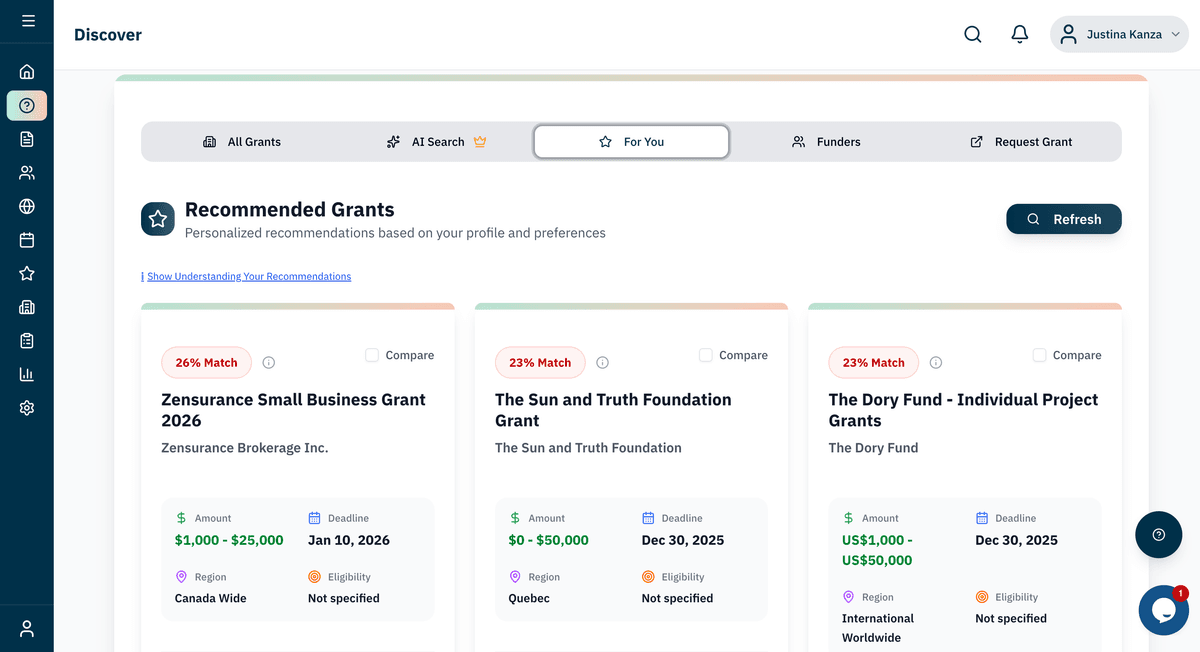Select the Globe icon in the sidebar

26,206
